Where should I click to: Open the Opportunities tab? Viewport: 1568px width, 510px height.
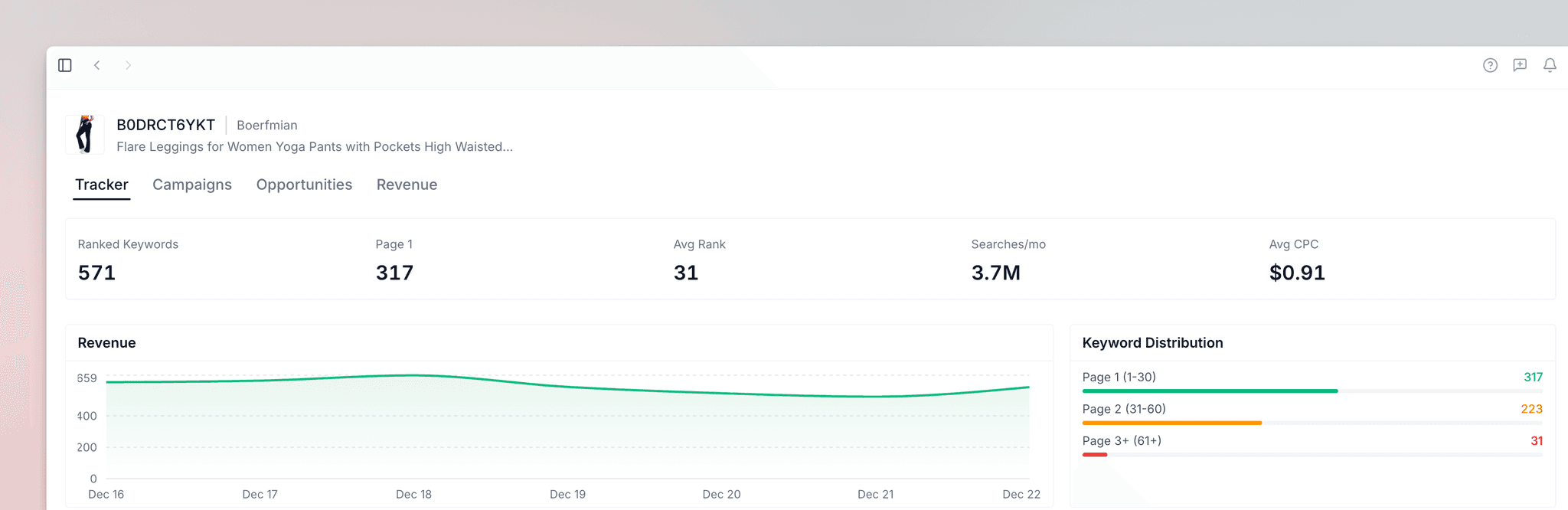tap(304, 185)
